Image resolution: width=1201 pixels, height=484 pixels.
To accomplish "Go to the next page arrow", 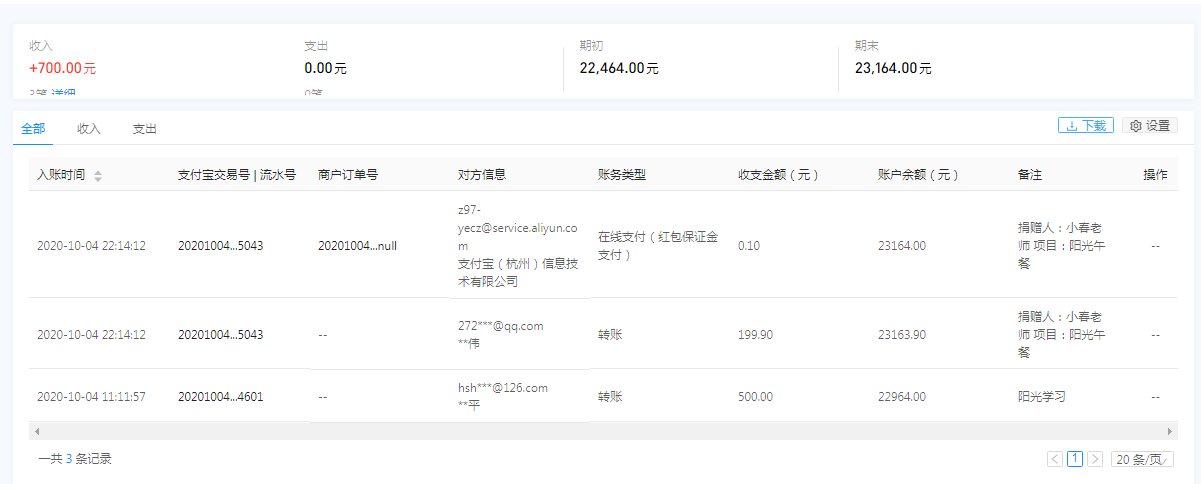I will click(x=1095, y=459).
